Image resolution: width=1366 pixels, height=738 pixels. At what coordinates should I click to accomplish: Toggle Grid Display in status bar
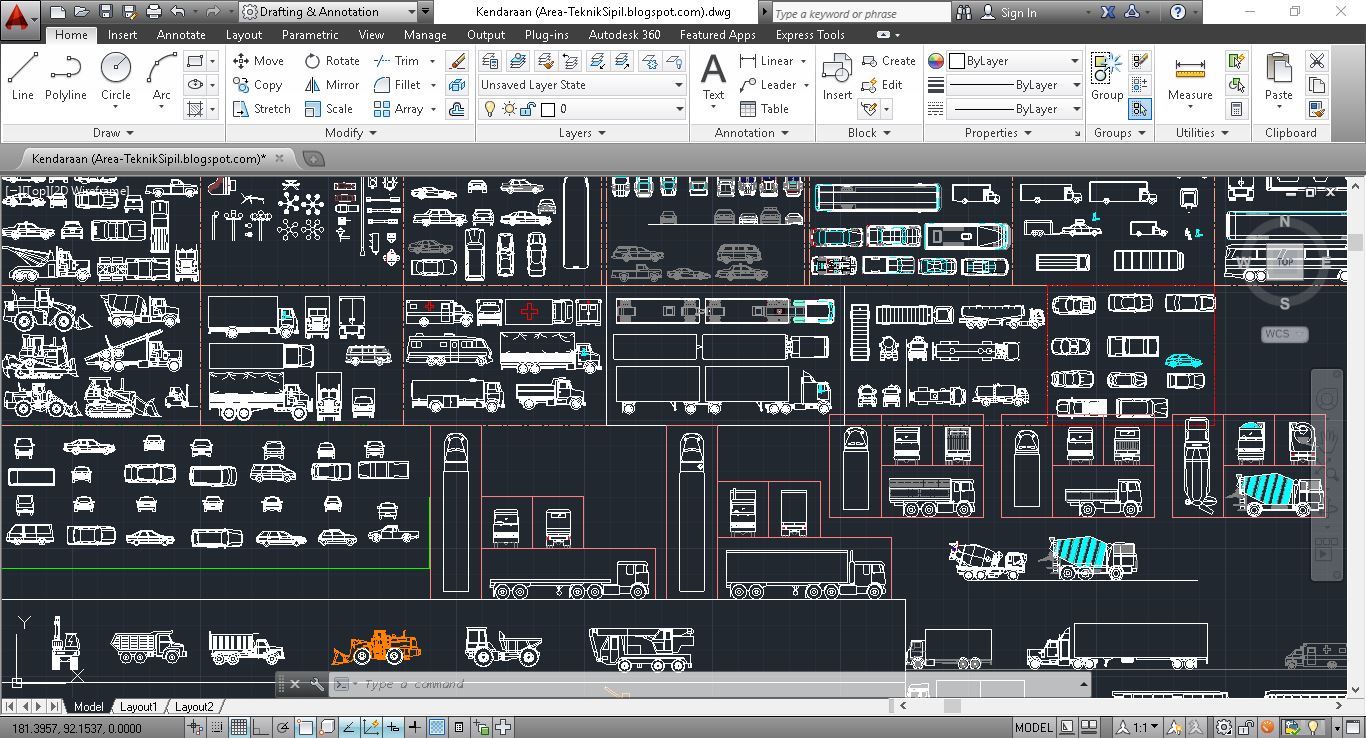238,728
